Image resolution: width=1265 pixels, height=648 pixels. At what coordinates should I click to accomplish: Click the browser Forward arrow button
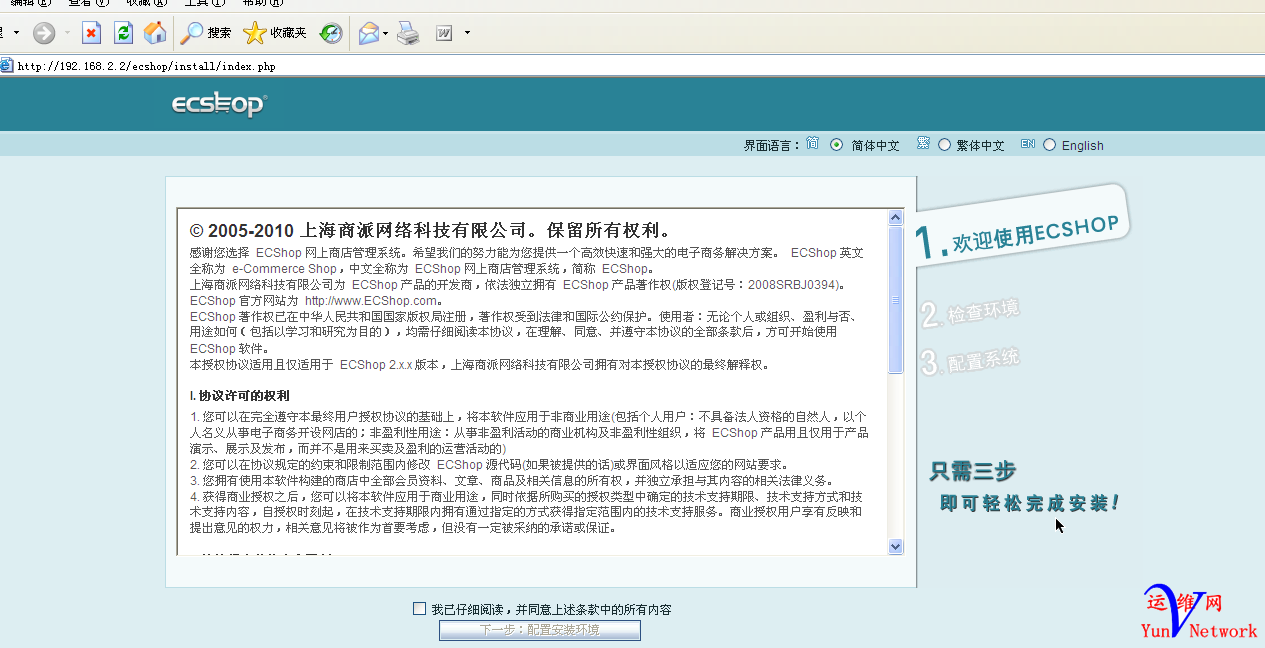coord(43,33)
